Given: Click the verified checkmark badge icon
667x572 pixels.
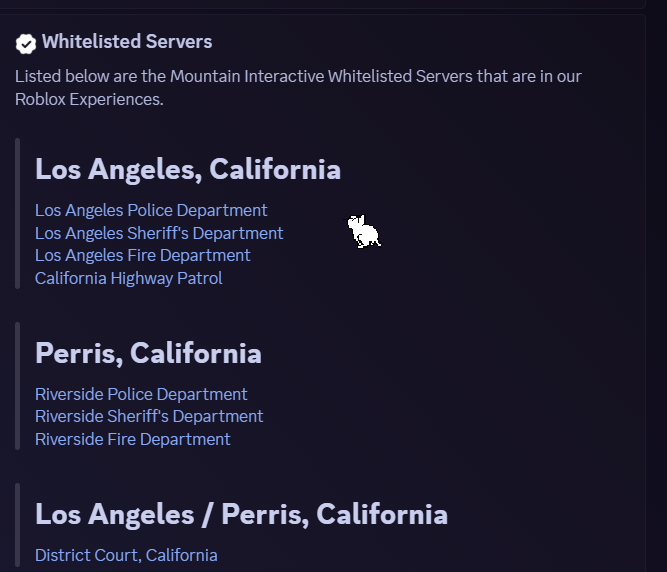Looking at the screenshot, I should point(26,44).
